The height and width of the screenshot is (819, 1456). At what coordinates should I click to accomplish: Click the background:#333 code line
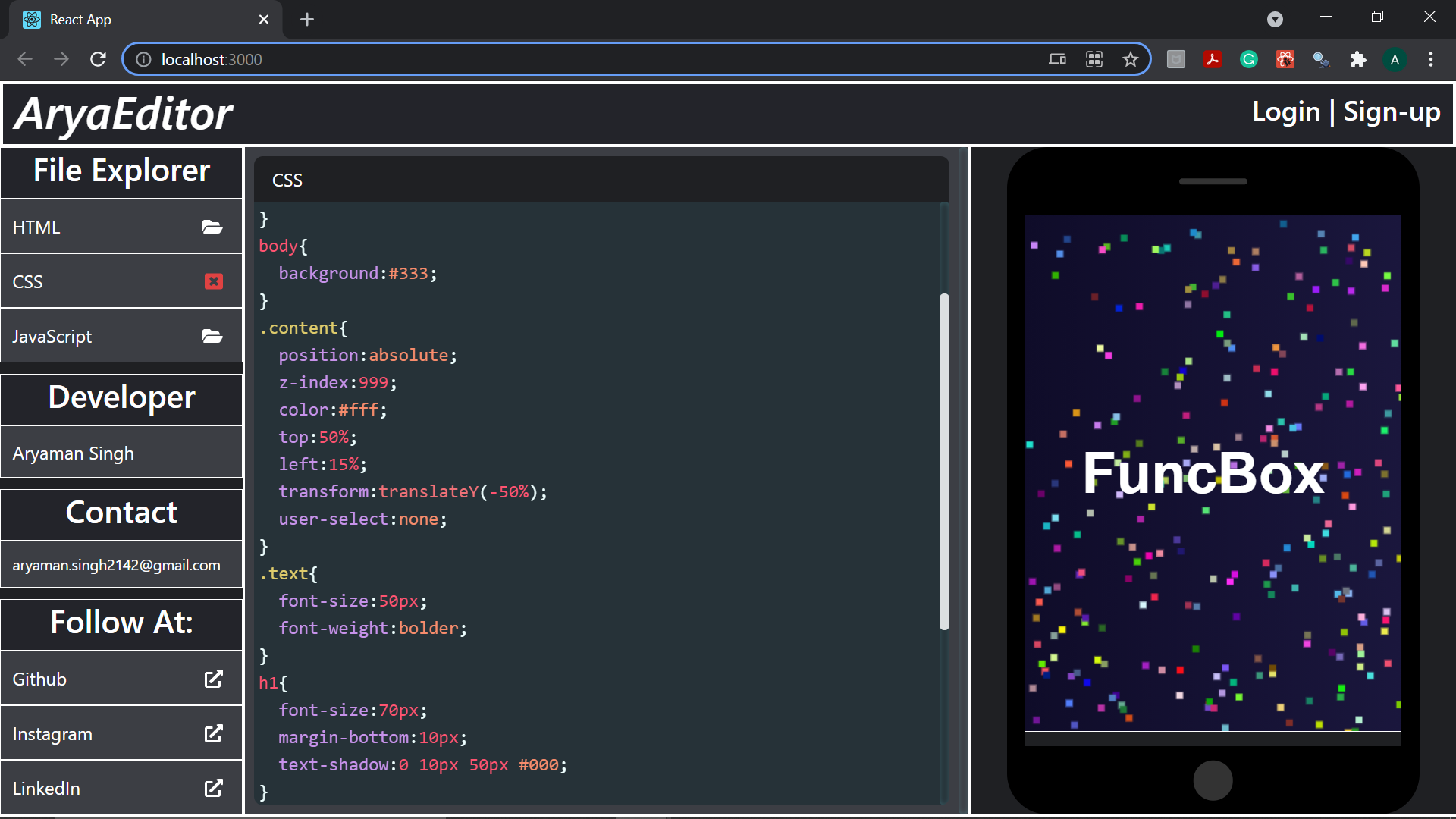pyautogui.click(x=357, y=273)
